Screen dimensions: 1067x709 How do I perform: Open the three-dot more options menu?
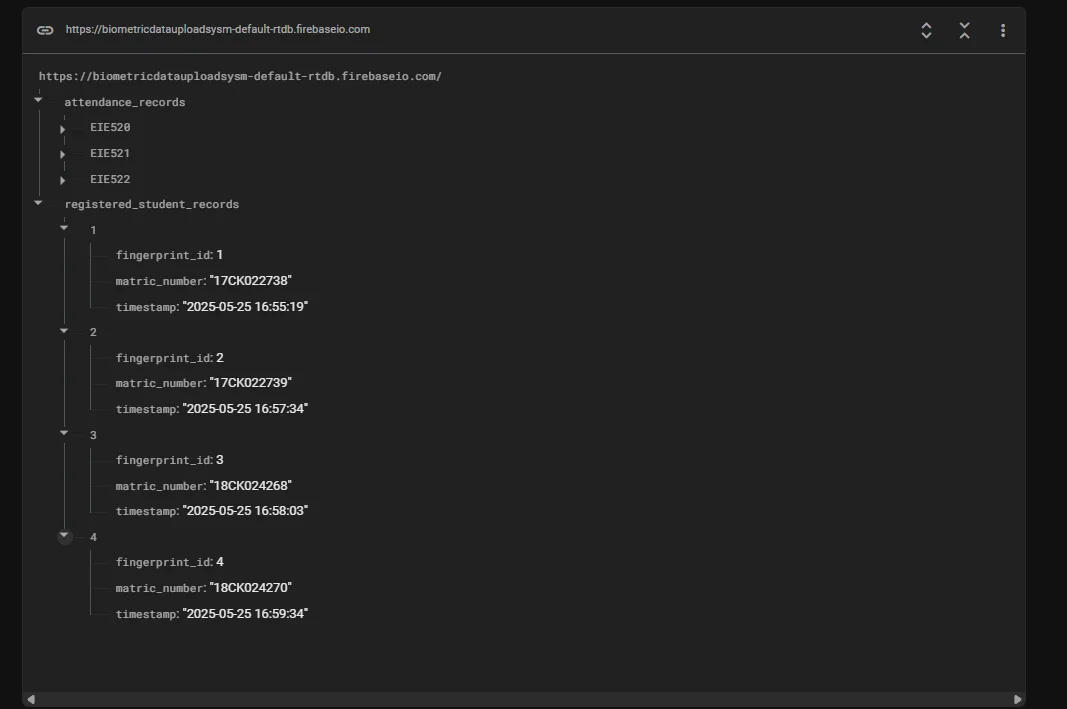tap(1002, 30)
